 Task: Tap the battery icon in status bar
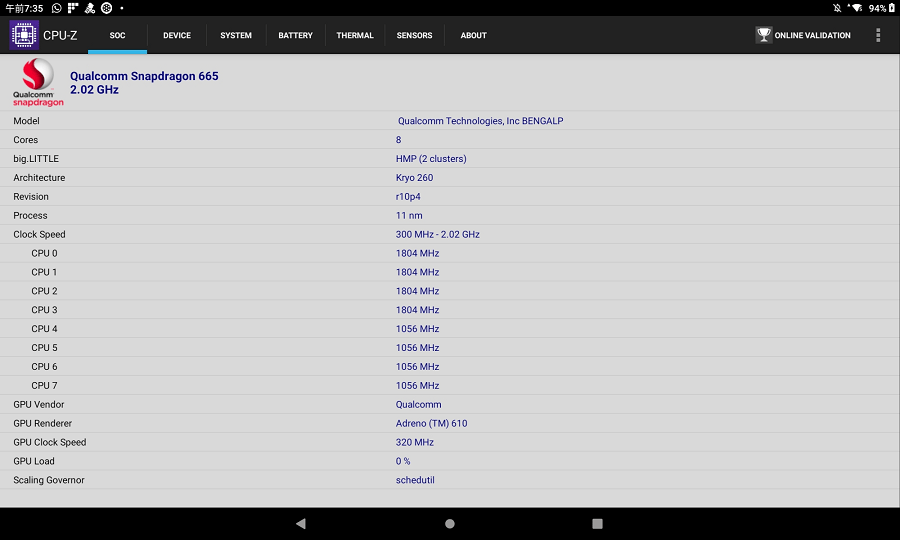pos(891,8)
